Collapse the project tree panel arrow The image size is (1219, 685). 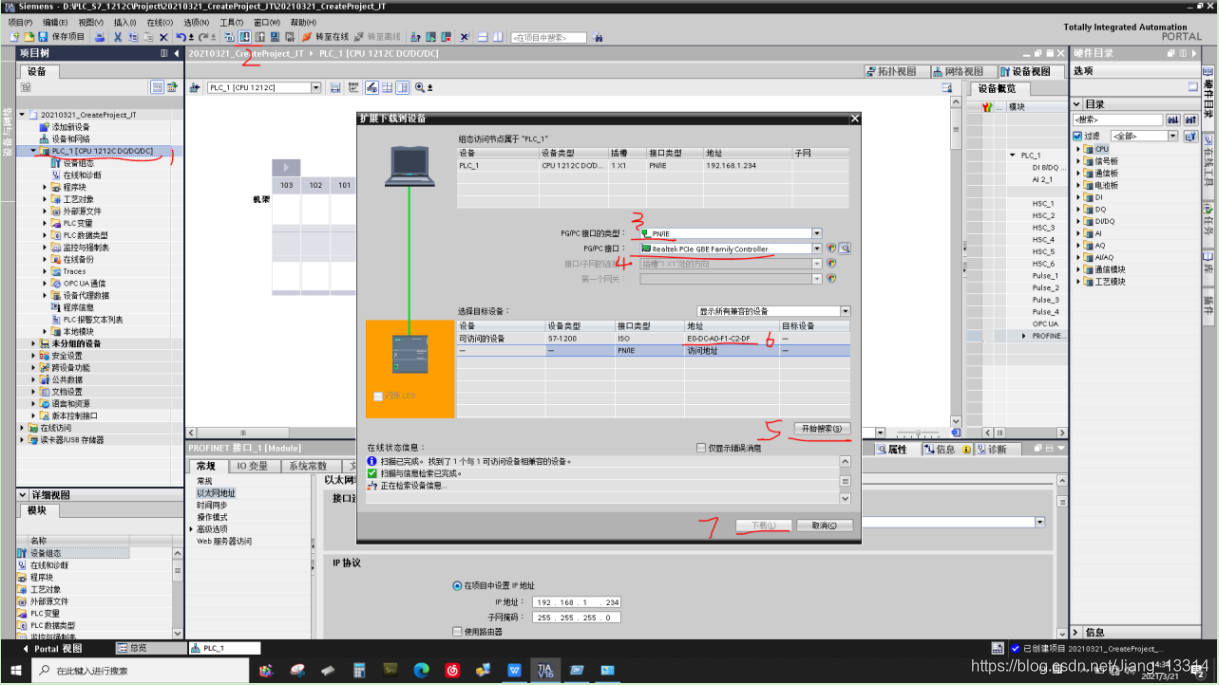coord(176,53)
